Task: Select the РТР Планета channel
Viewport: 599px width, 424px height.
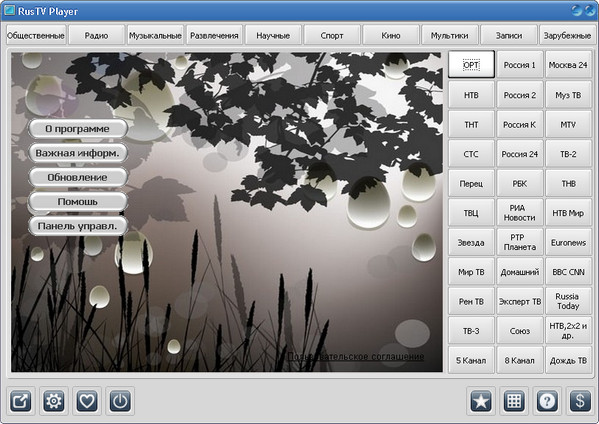Action: tap(520, 242)
